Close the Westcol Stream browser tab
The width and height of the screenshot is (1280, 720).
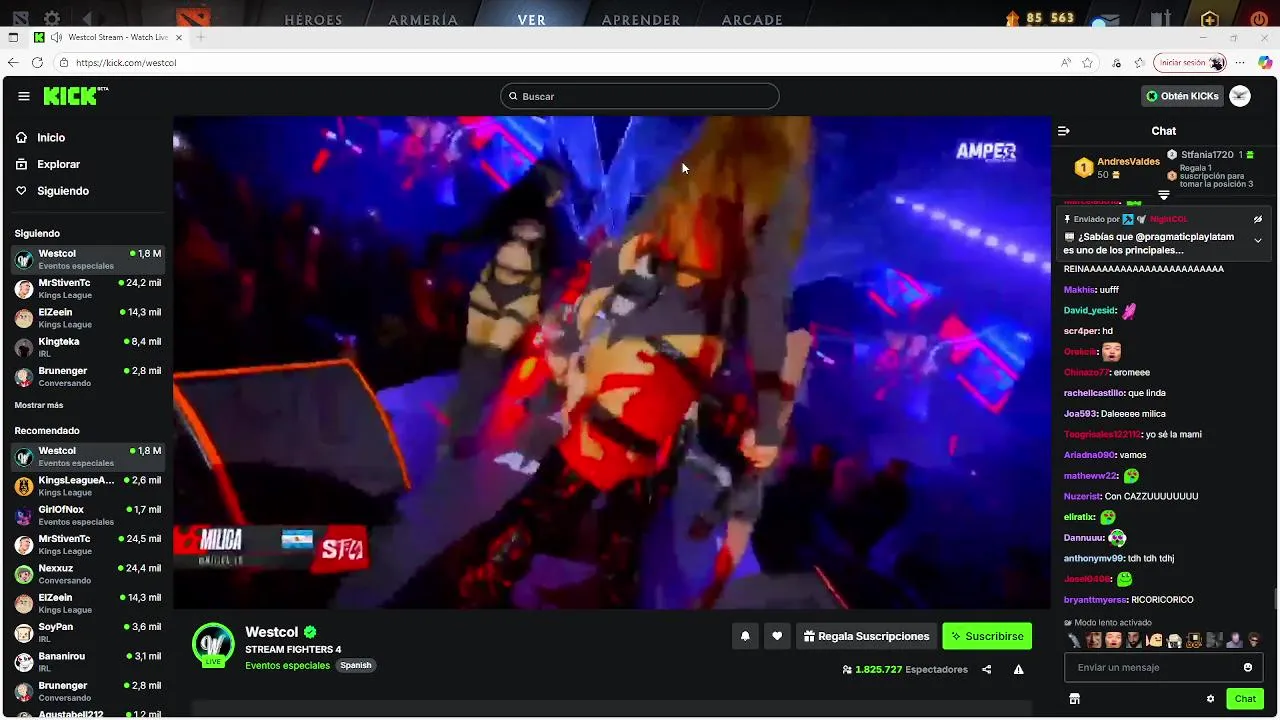click(x=179, y=37)
